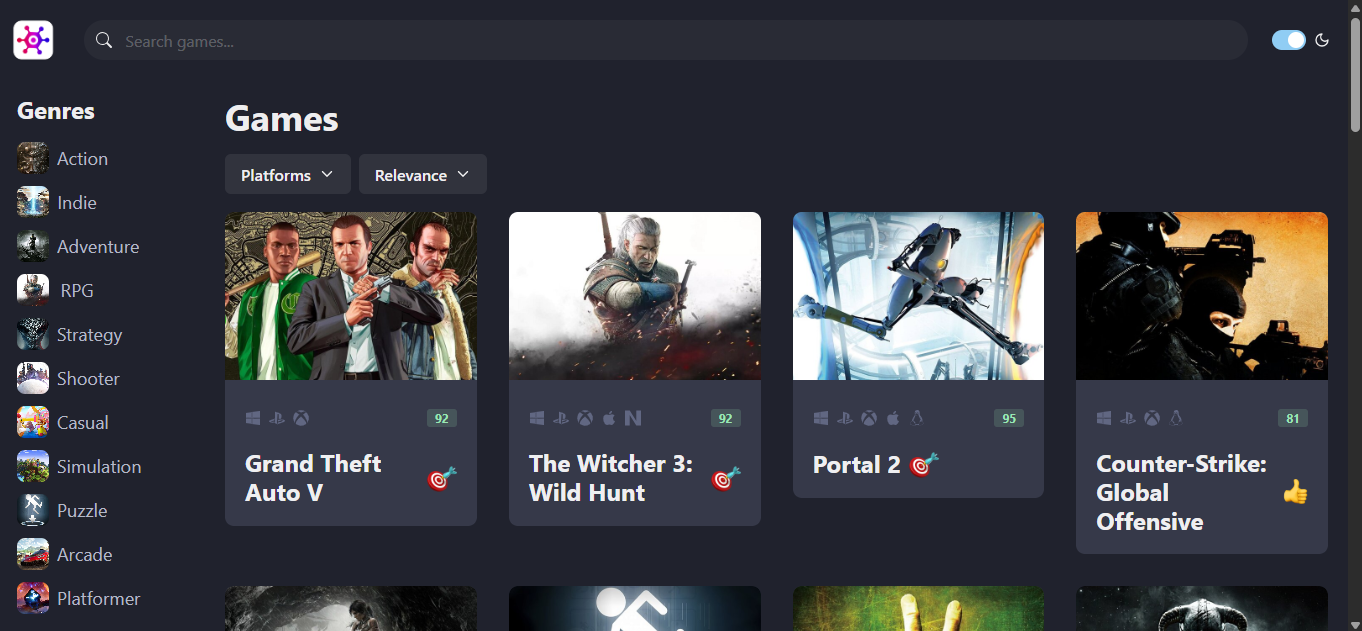Open the Grand Theft Auto V title
The height and width of the screenshot is (631, 1362).
click(x=313, y=478)
